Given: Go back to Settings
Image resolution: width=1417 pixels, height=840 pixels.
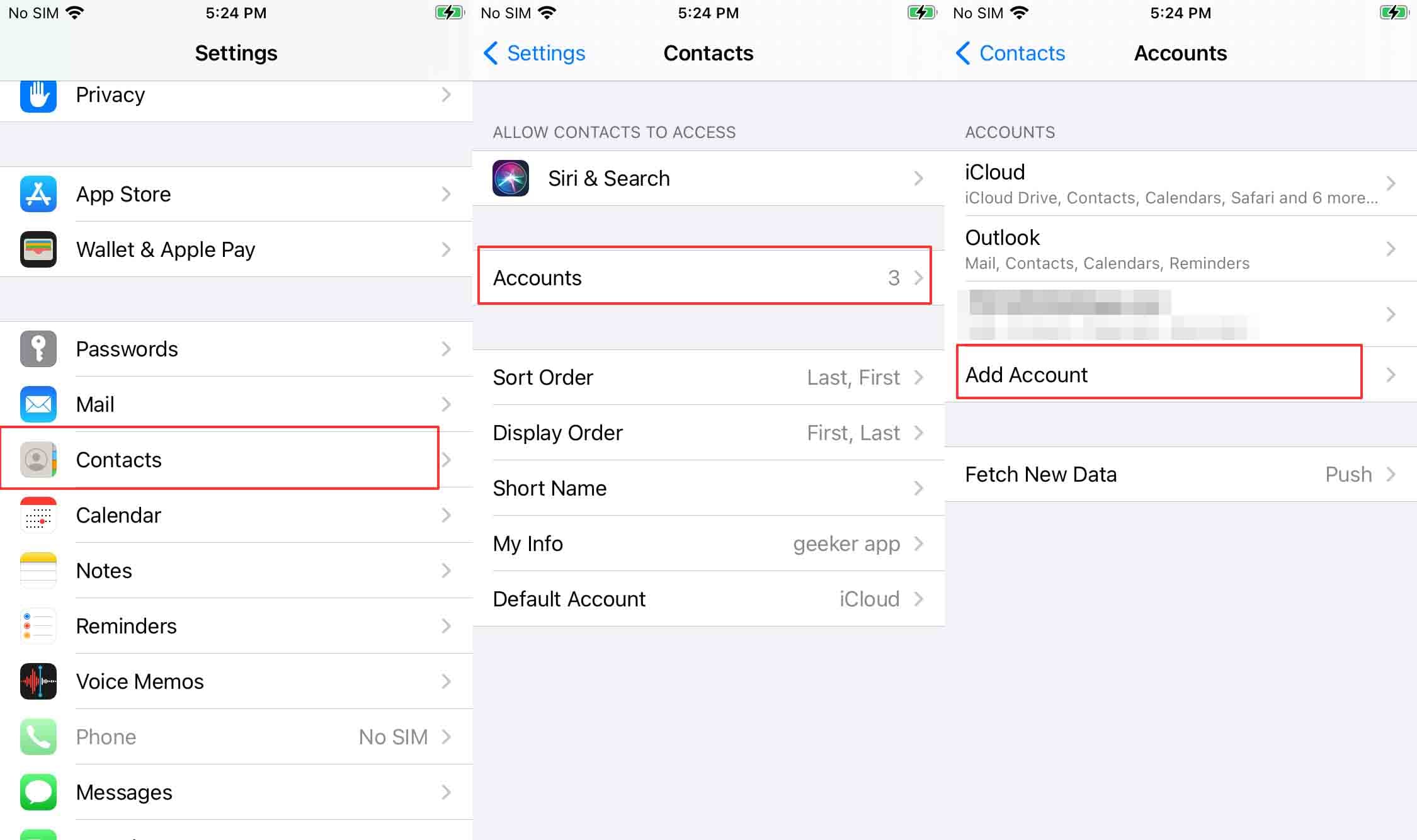Looking at the screenshot, I should click(x=534, y=53).
